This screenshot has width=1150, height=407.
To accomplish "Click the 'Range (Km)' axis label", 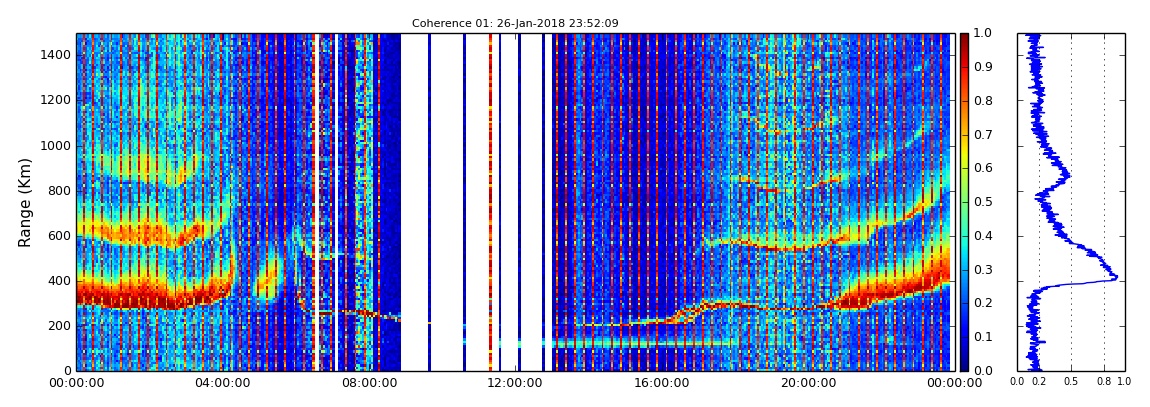I will 25,202.
